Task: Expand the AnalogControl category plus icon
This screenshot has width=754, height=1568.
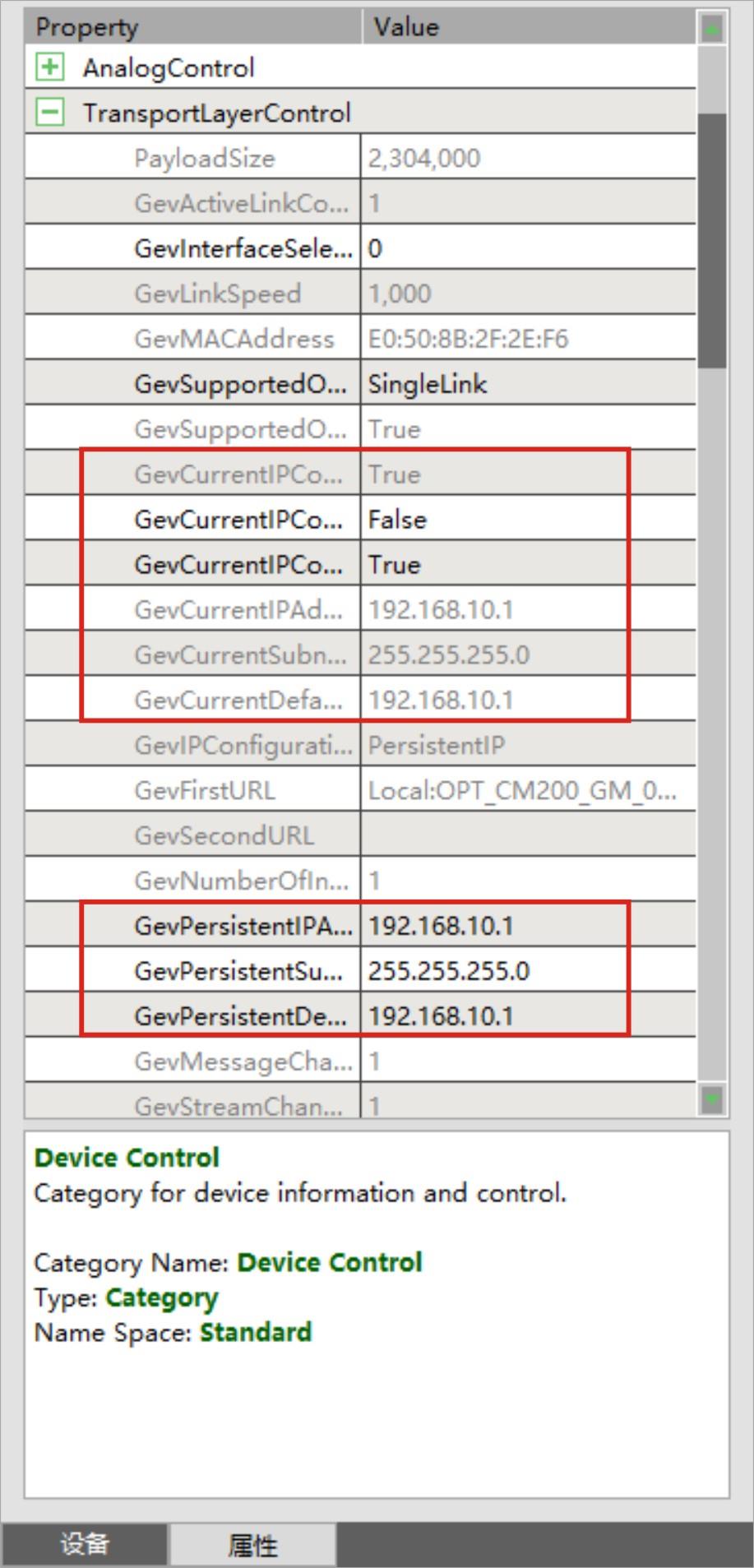Action: (49, 67)
